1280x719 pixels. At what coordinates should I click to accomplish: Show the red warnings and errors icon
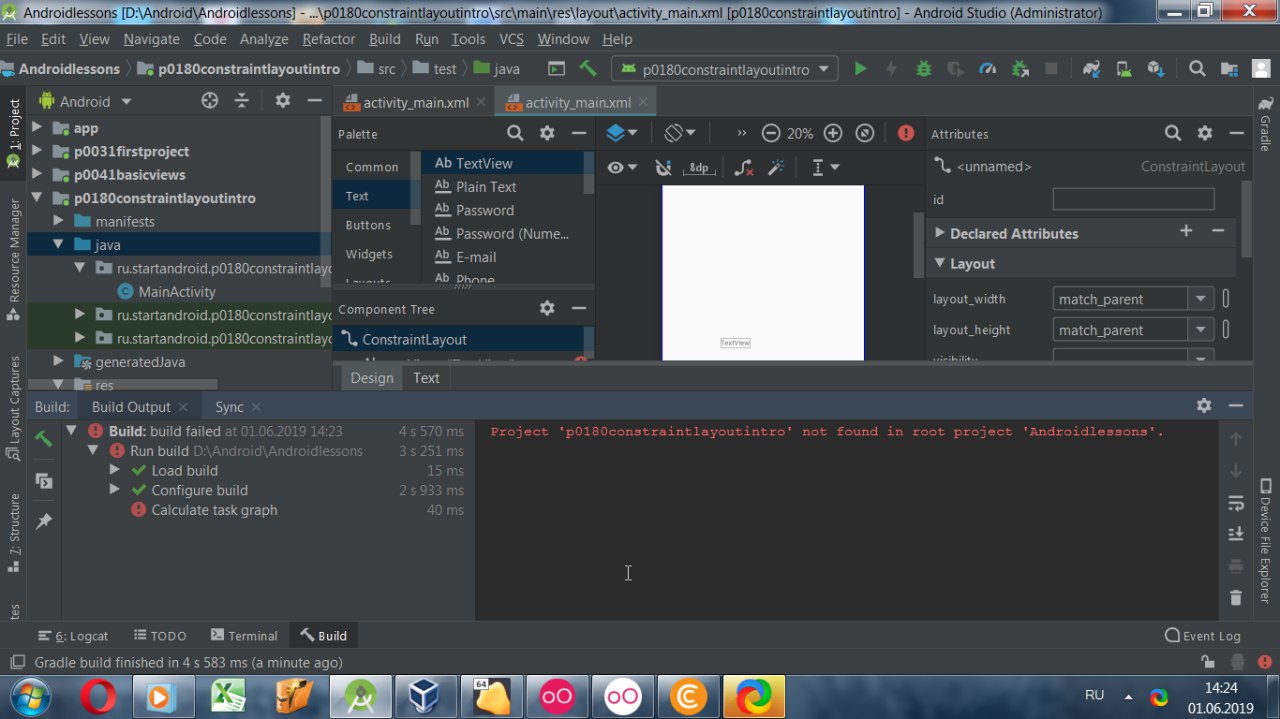tap(906, 133)
